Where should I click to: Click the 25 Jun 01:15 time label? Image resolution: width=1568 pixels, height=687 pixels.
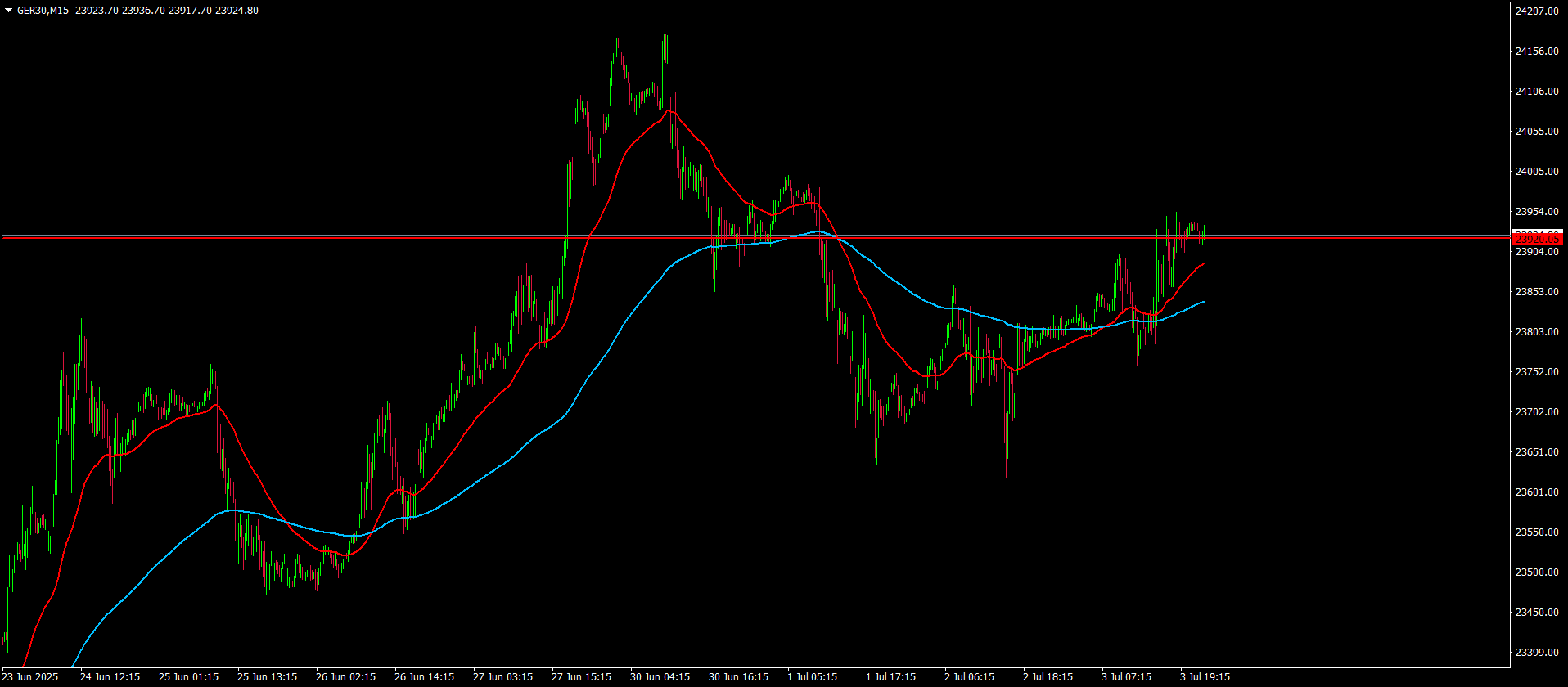tap(188, 677)
